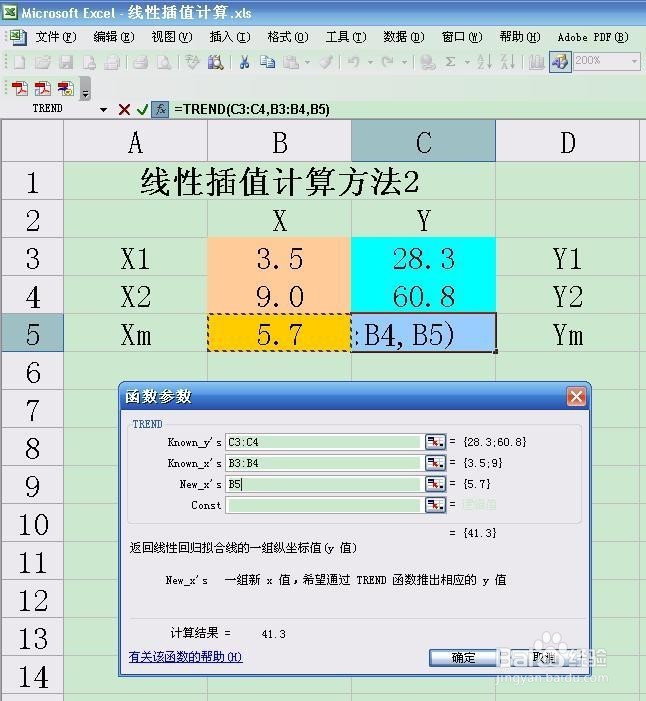Viewport: 646px width, 701px height.
Task: Close the 函数参数 dialog
Action: coord(576,397)
